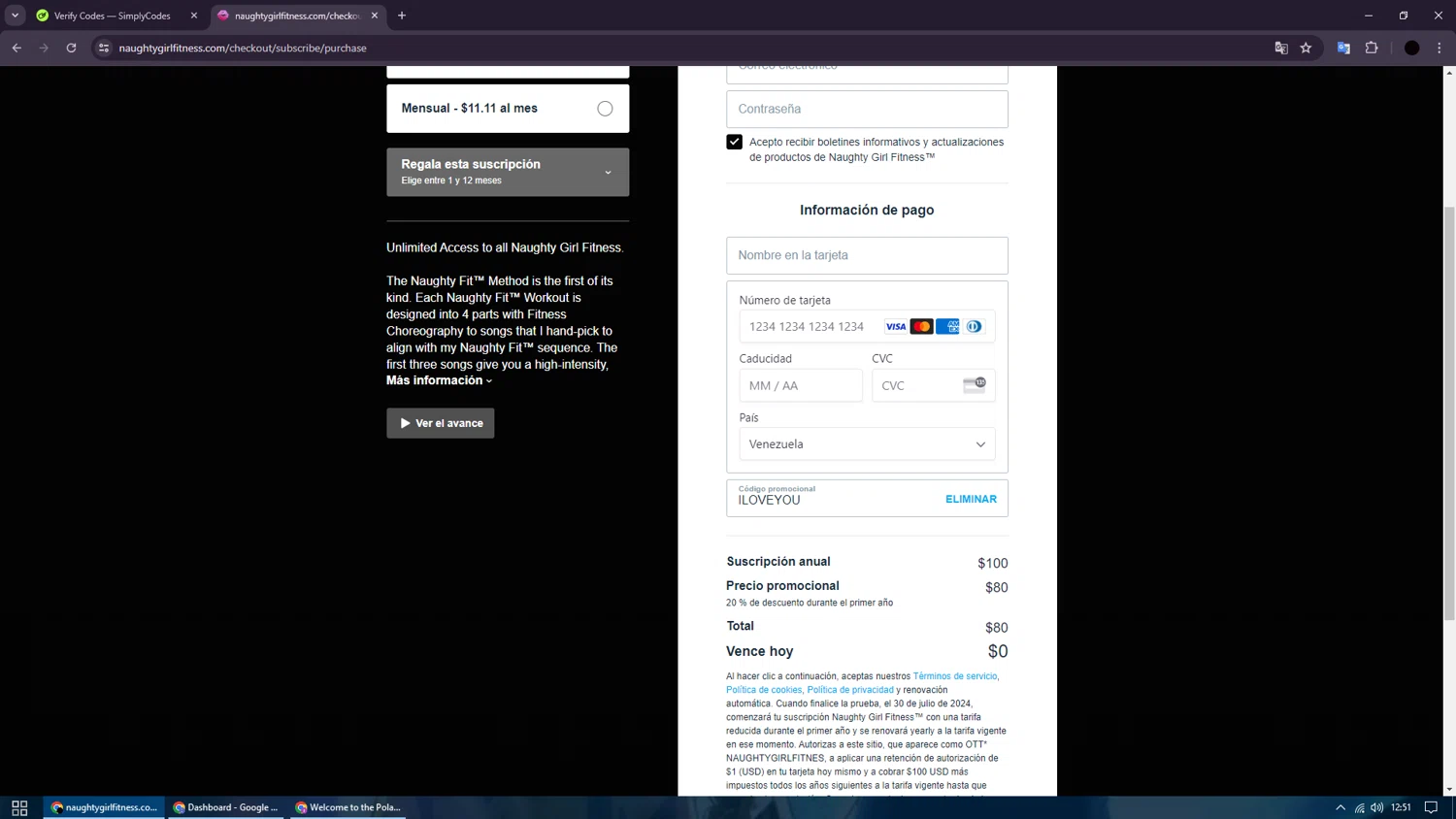Open Política de privacidad link

[850, 690]
